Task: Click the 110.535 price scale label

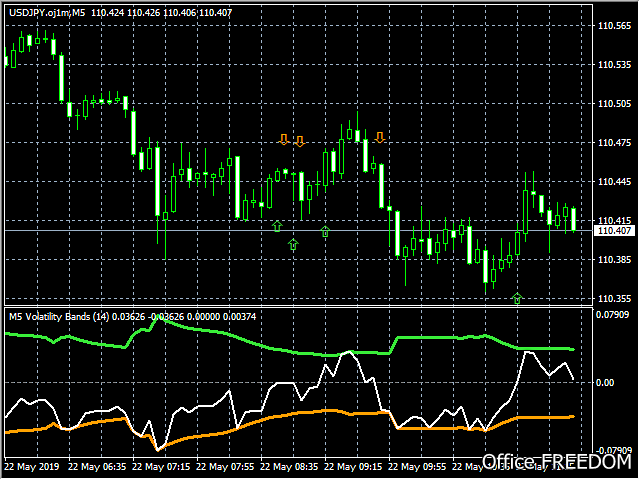Action: [614, 65]
